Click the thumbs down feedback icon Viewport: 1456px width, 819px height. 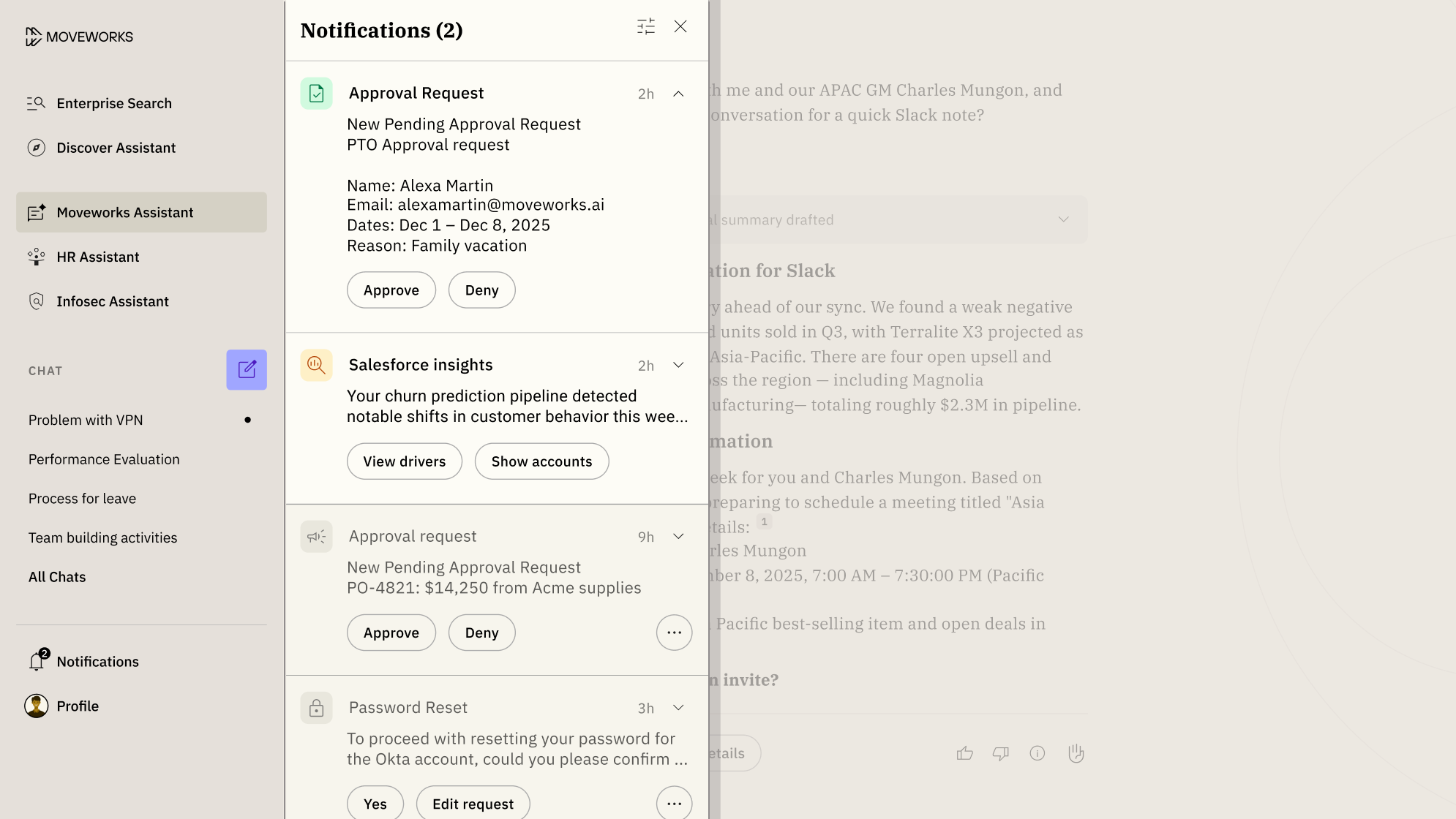[1000, 753]
